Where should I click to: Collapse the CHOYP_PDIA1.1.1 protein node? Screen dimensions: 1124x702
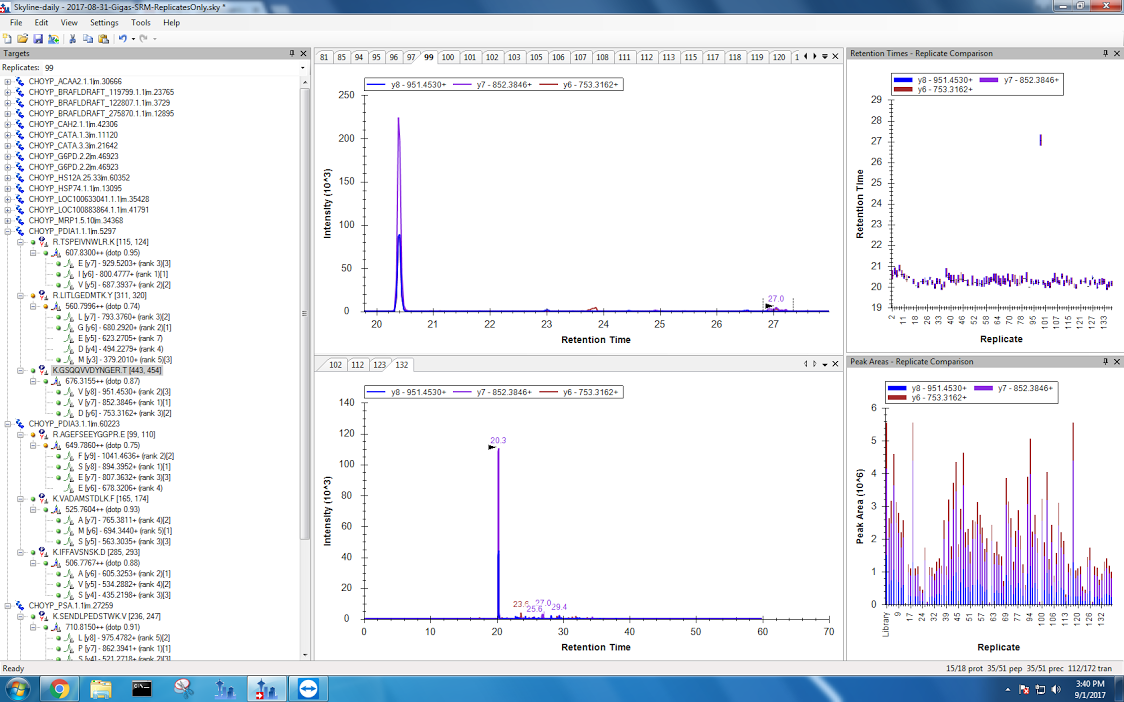point(9,231)
